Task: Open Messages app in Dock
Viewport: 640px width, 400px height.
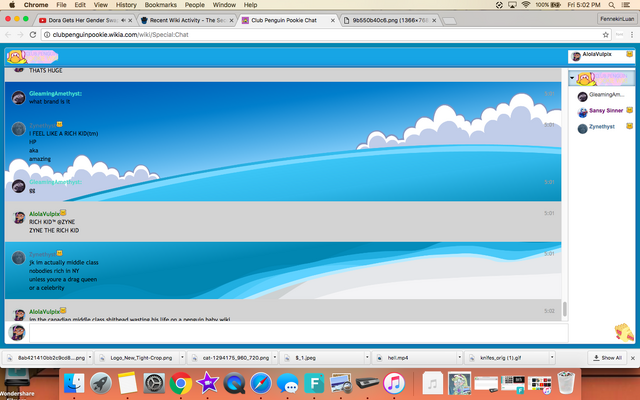Action: tap(287, 383)
